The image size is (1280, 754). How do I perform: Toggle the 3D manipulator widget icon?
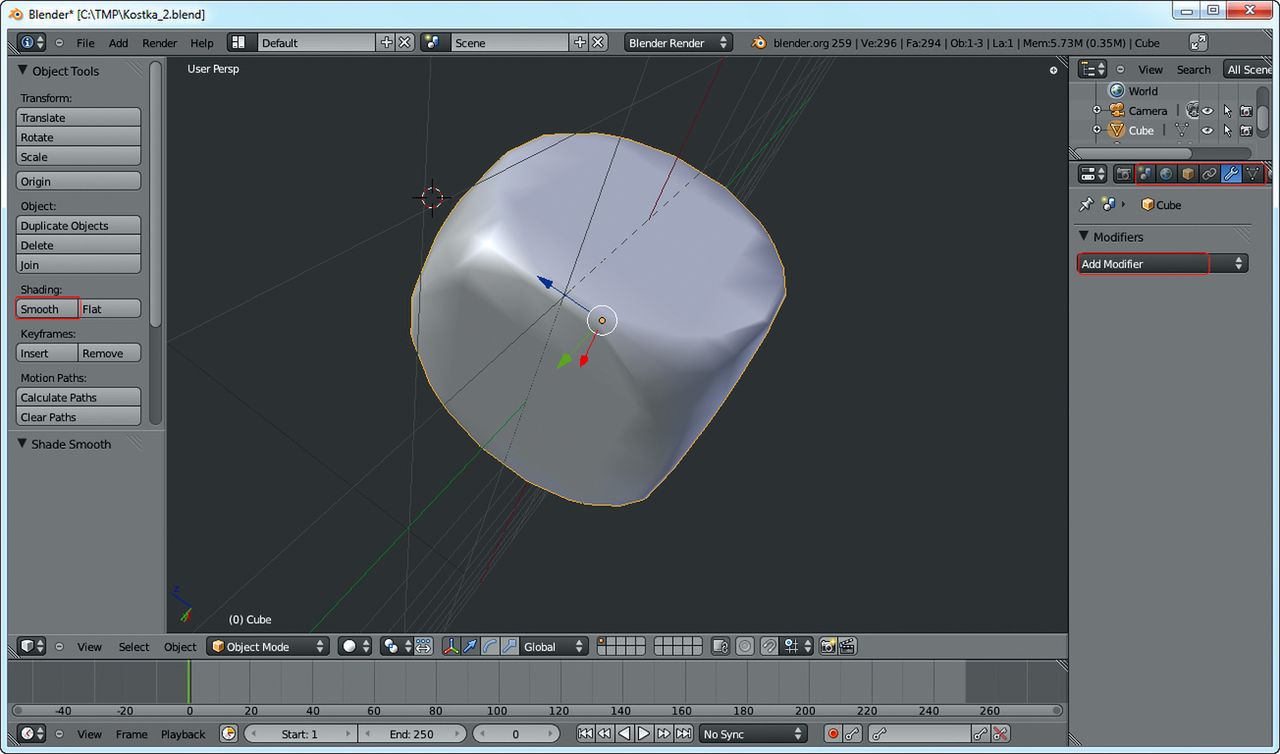451,647
